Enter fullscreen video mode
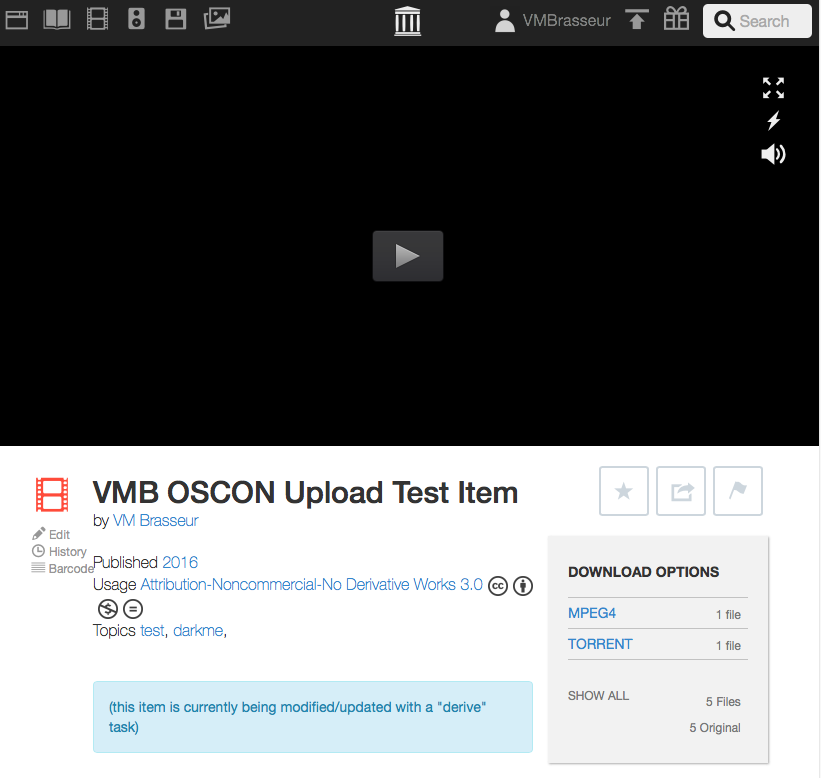Screen dimensions: 821x778 click(x=773, y=88)
